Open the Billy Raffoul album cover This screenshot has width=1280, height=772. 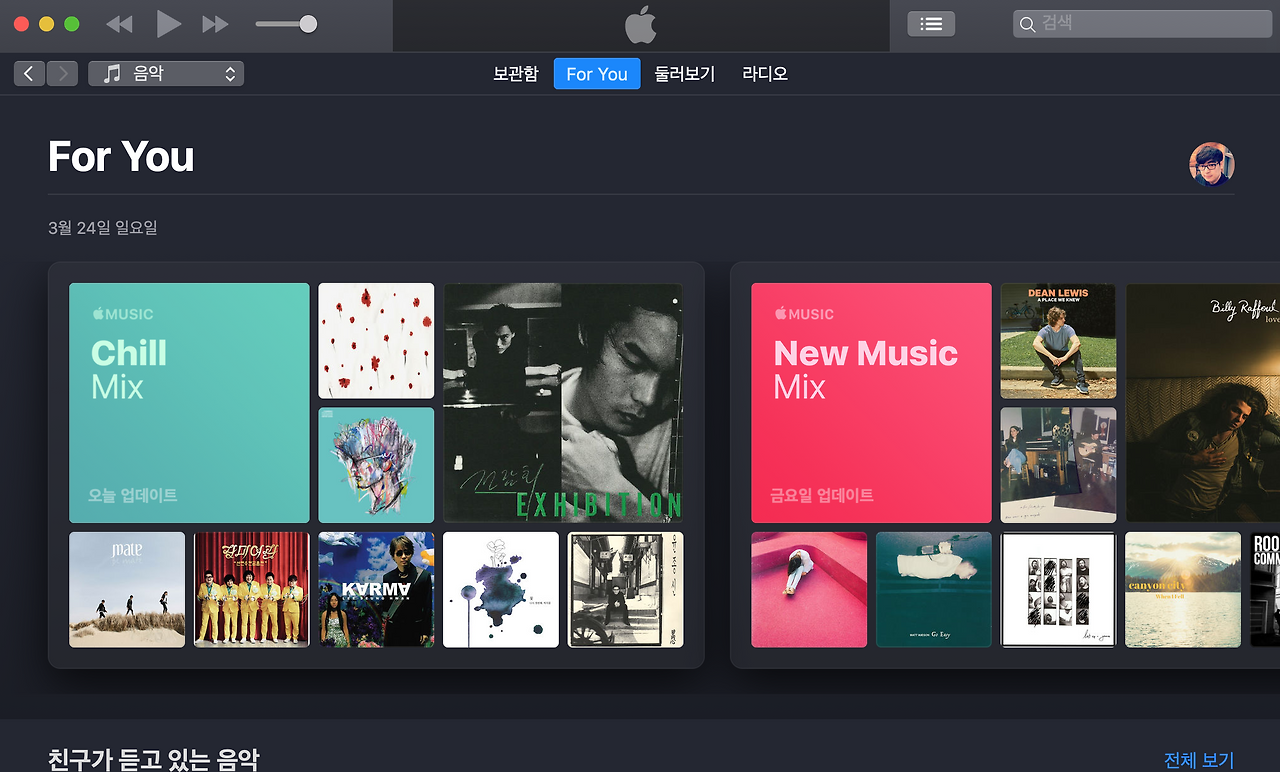pyautogui.click(x=1203, y=403)
